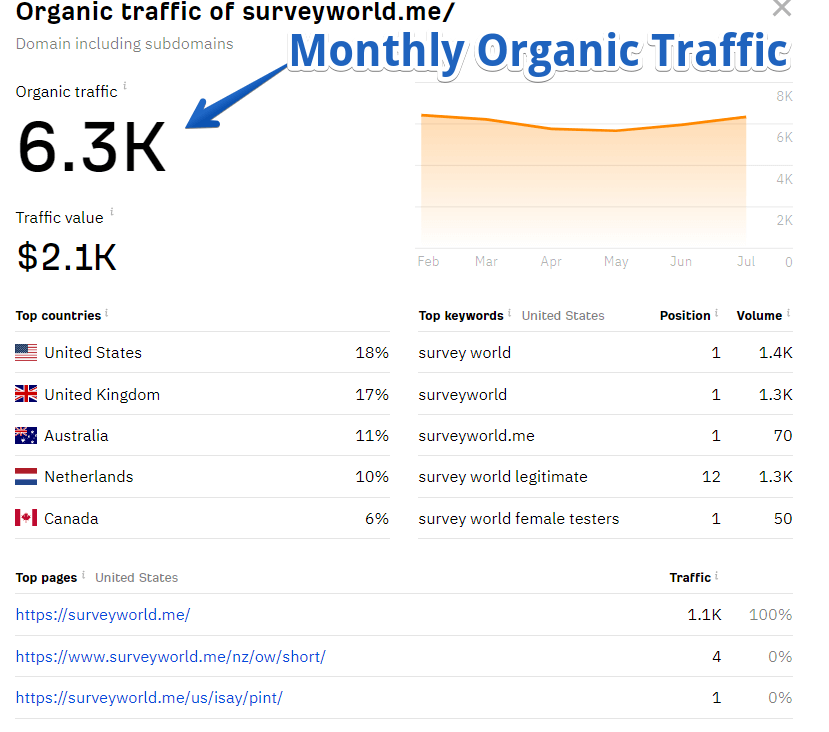Click info icon next to Traffic value

pyautogui.click(x=112, y=211)
